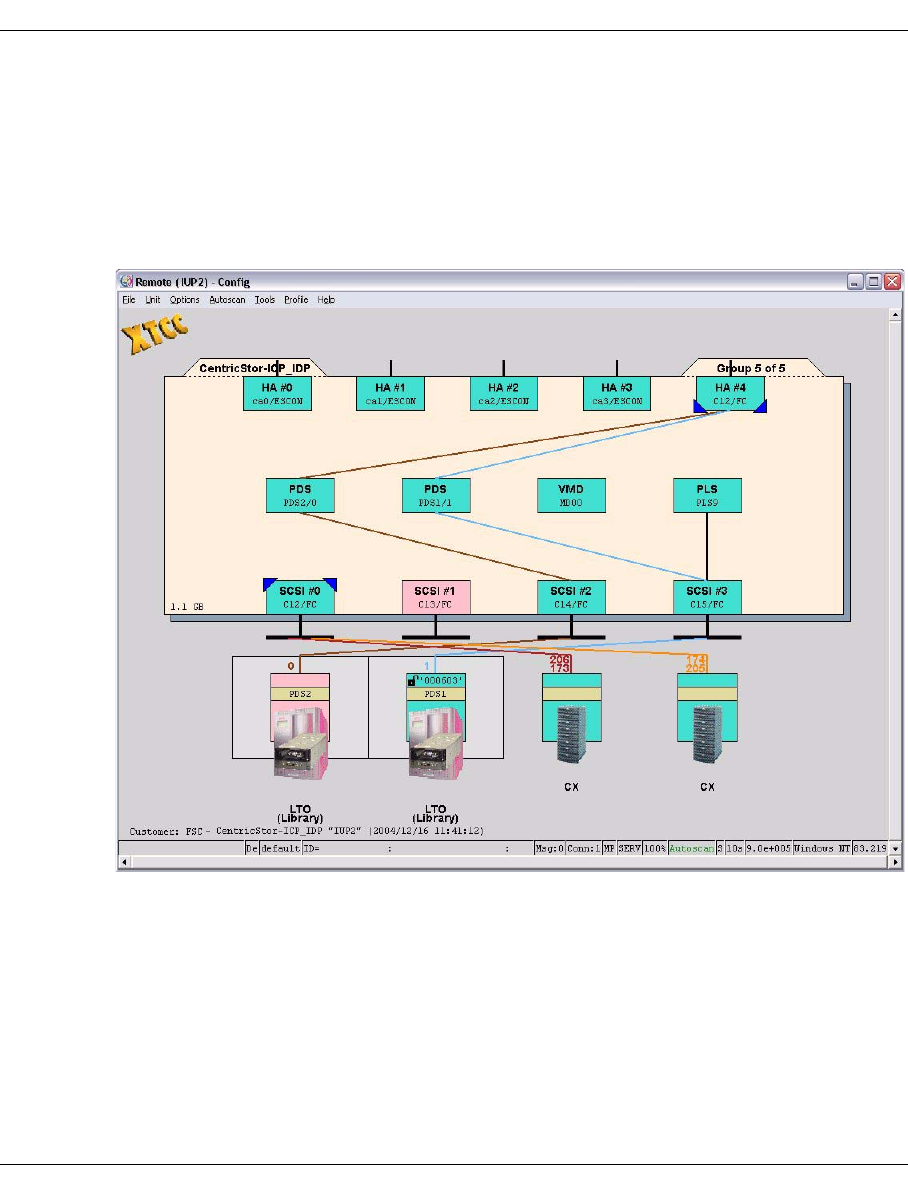Open the File menu
908x1196 pixels.
(129, 300)
